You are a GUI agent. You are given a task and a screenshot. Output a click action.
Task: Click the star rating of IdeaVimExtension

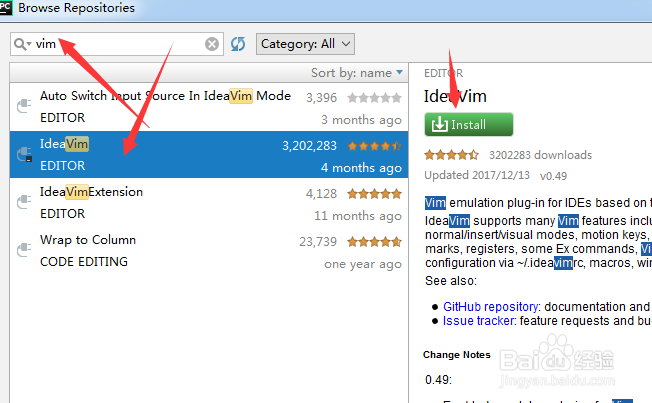(x=375, y=194)
